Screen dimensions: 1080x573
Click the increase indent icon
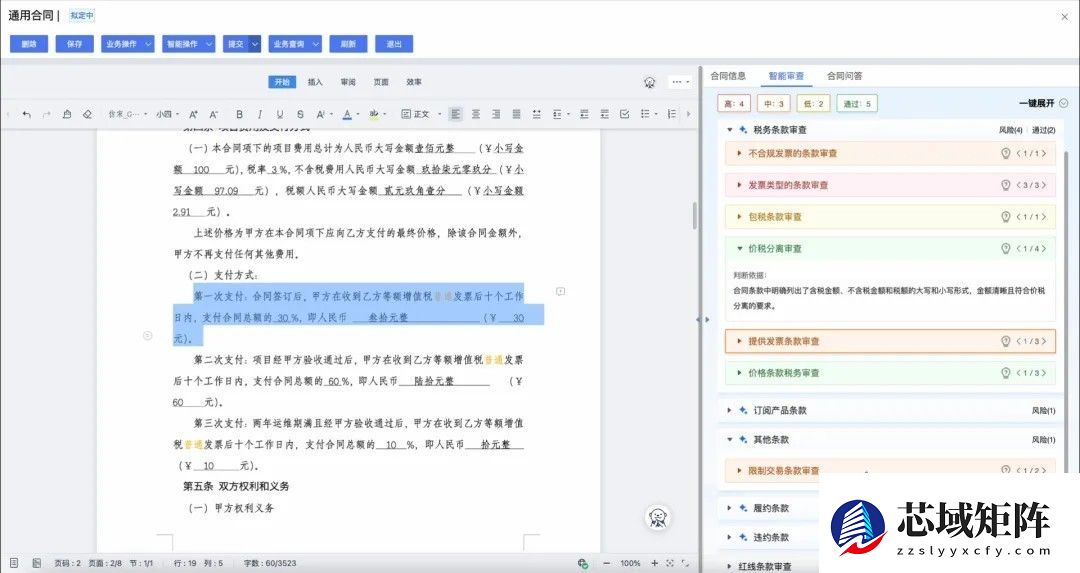(604, 114)
